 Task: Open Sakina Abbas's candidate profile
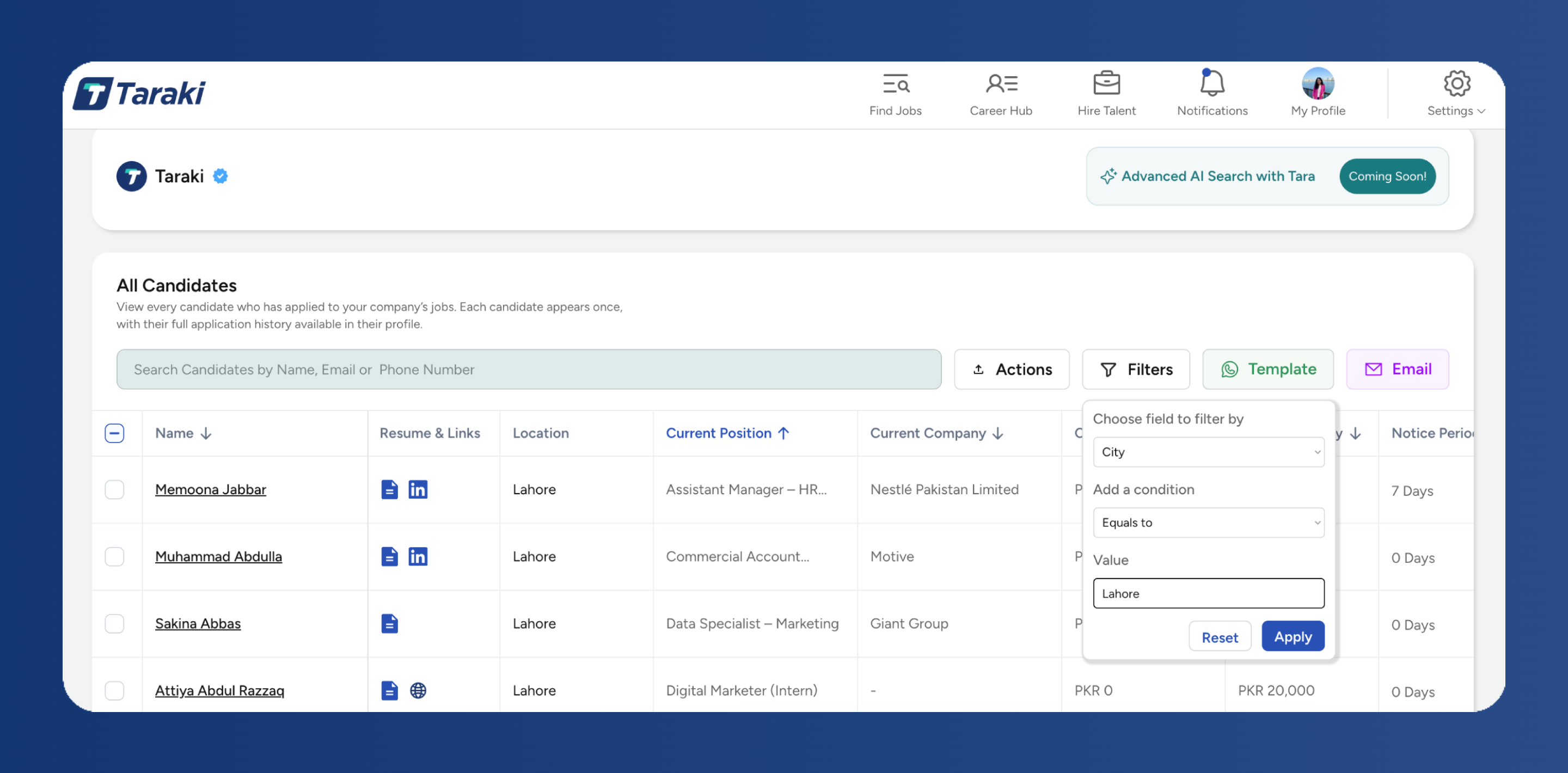click(198, 623)
